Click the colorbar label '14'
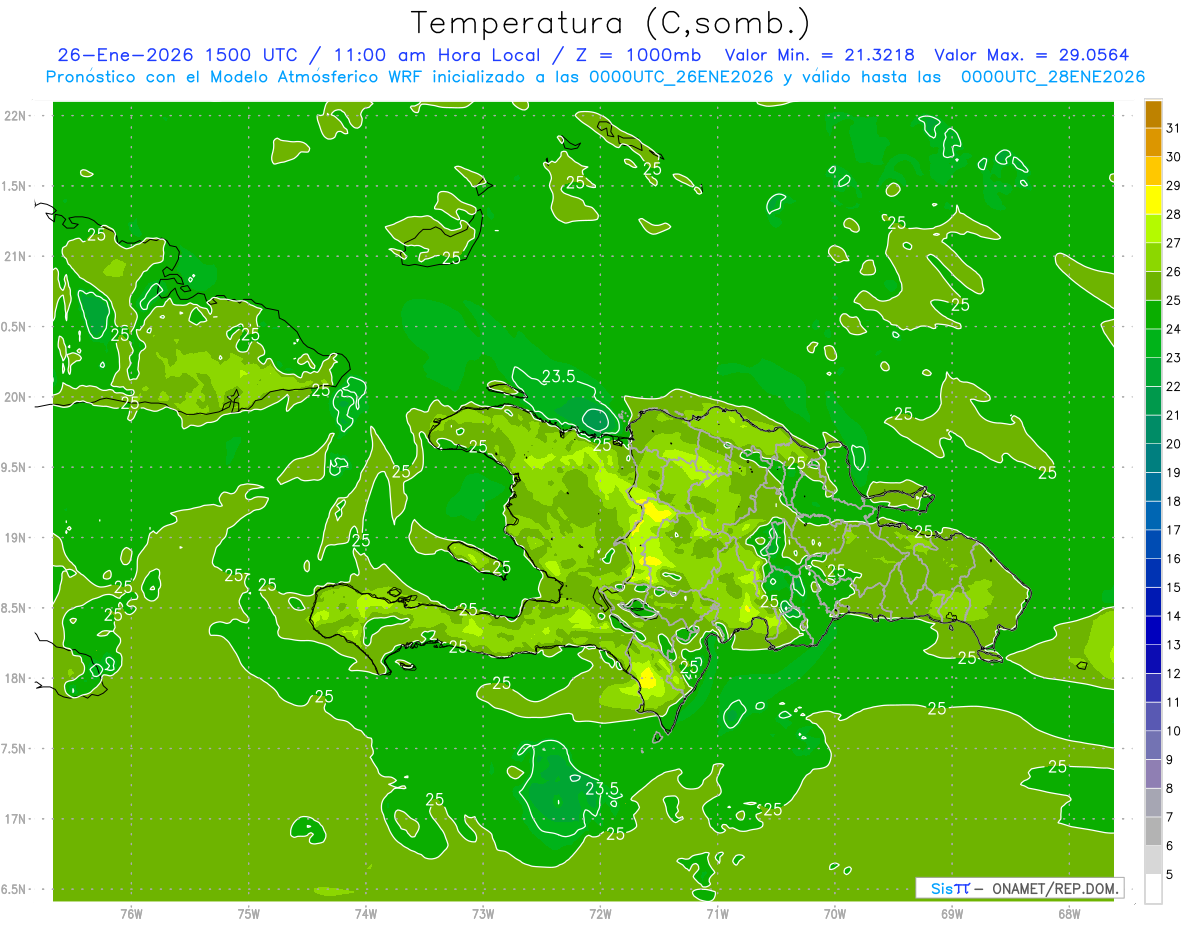This screenshot has width=1200, height=927. point(1173,616)
